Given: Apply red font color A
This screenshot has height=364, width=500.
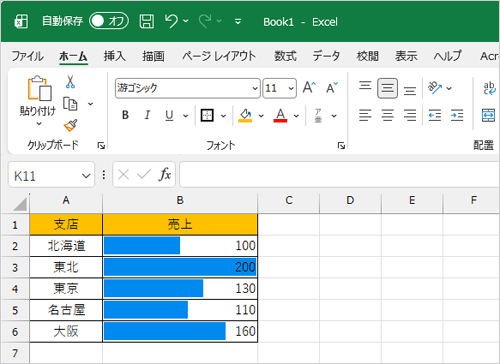Looking at the screenshot, I should (280, 115).
